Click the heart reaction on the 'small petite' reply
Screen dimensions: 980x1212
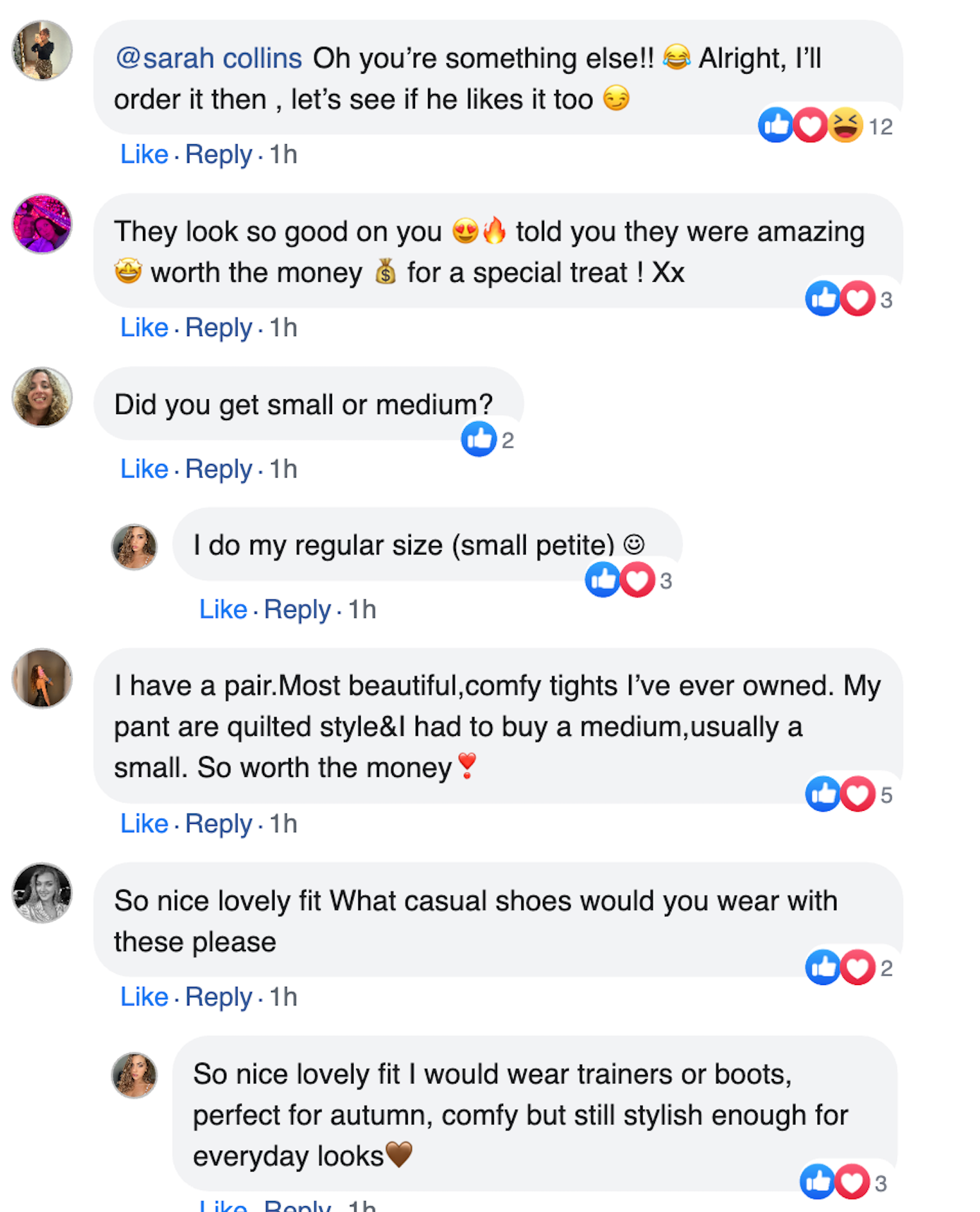click(x=637, y=579)
